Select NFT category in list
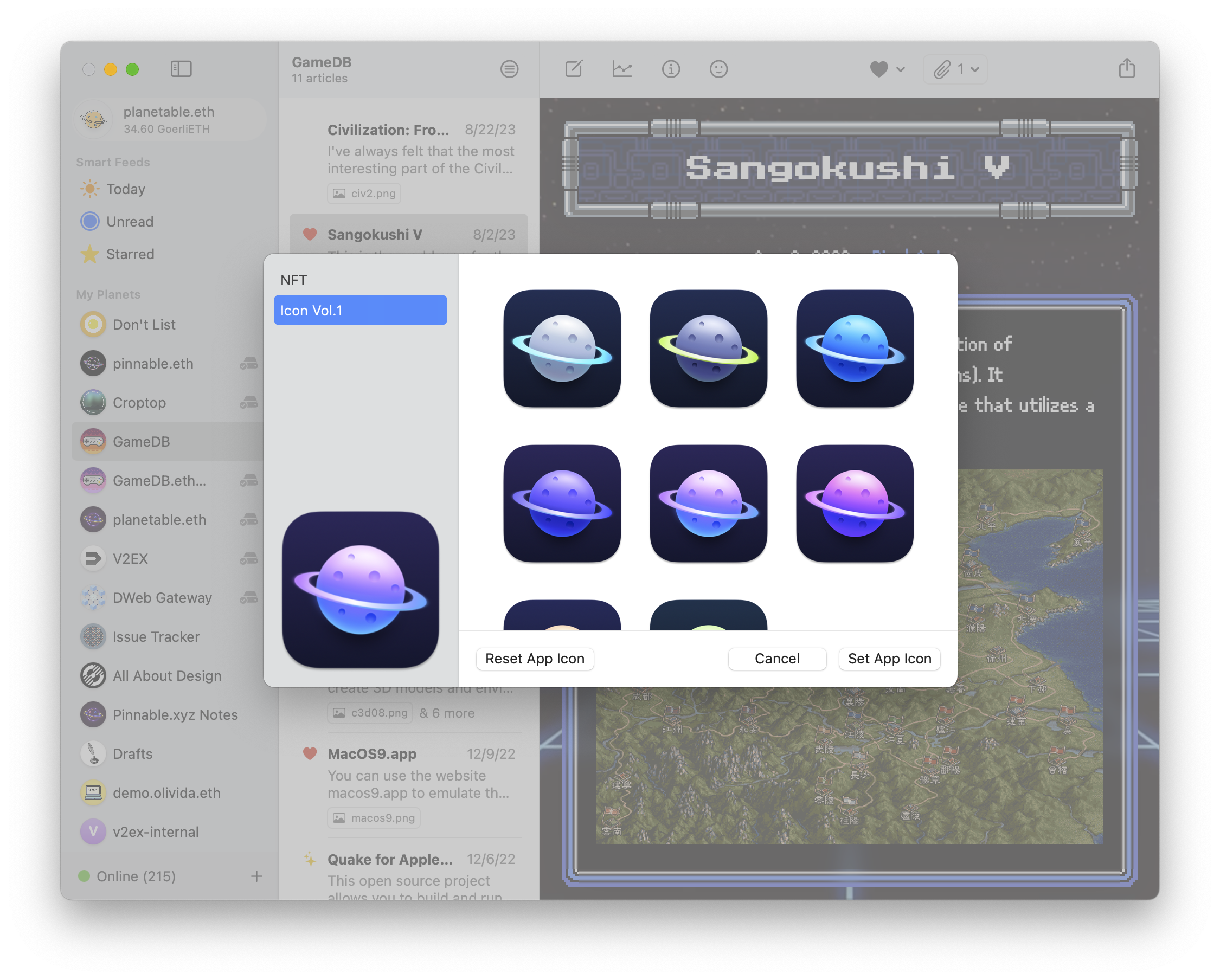Screen dimensions: 1220x980 click(294, 280)
